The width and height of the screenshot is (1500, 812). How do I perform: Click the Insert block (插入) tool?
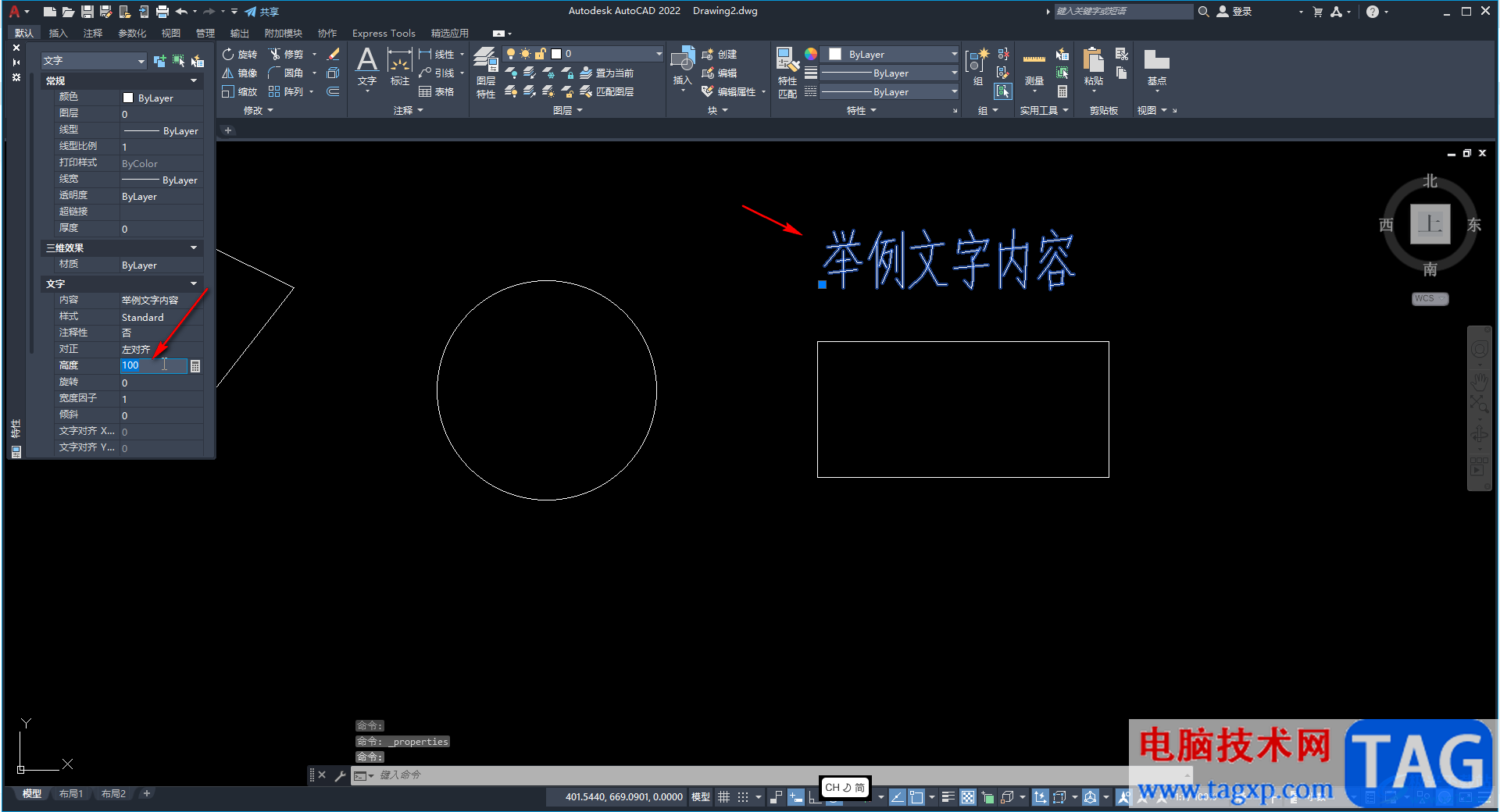(x=682, y=65)
